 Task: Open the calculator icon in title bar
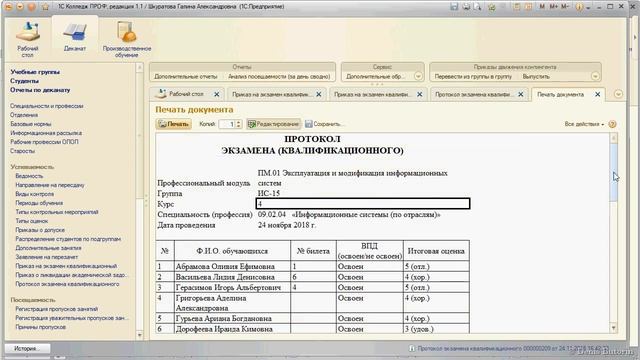517,7
